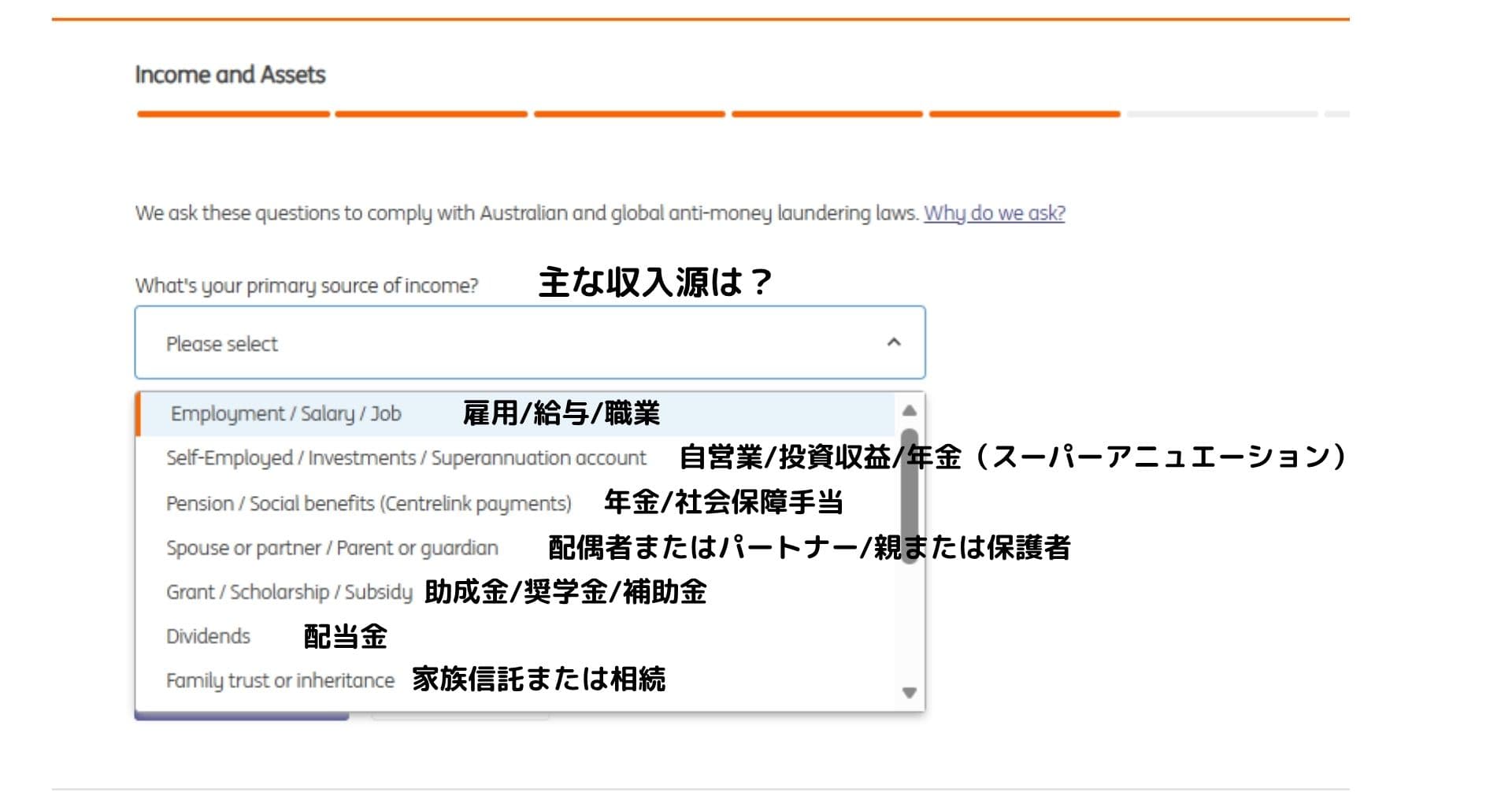1512x792 pixels.
Task: Click the dropdown list scroll up arrow
Action: pos(910,410)
